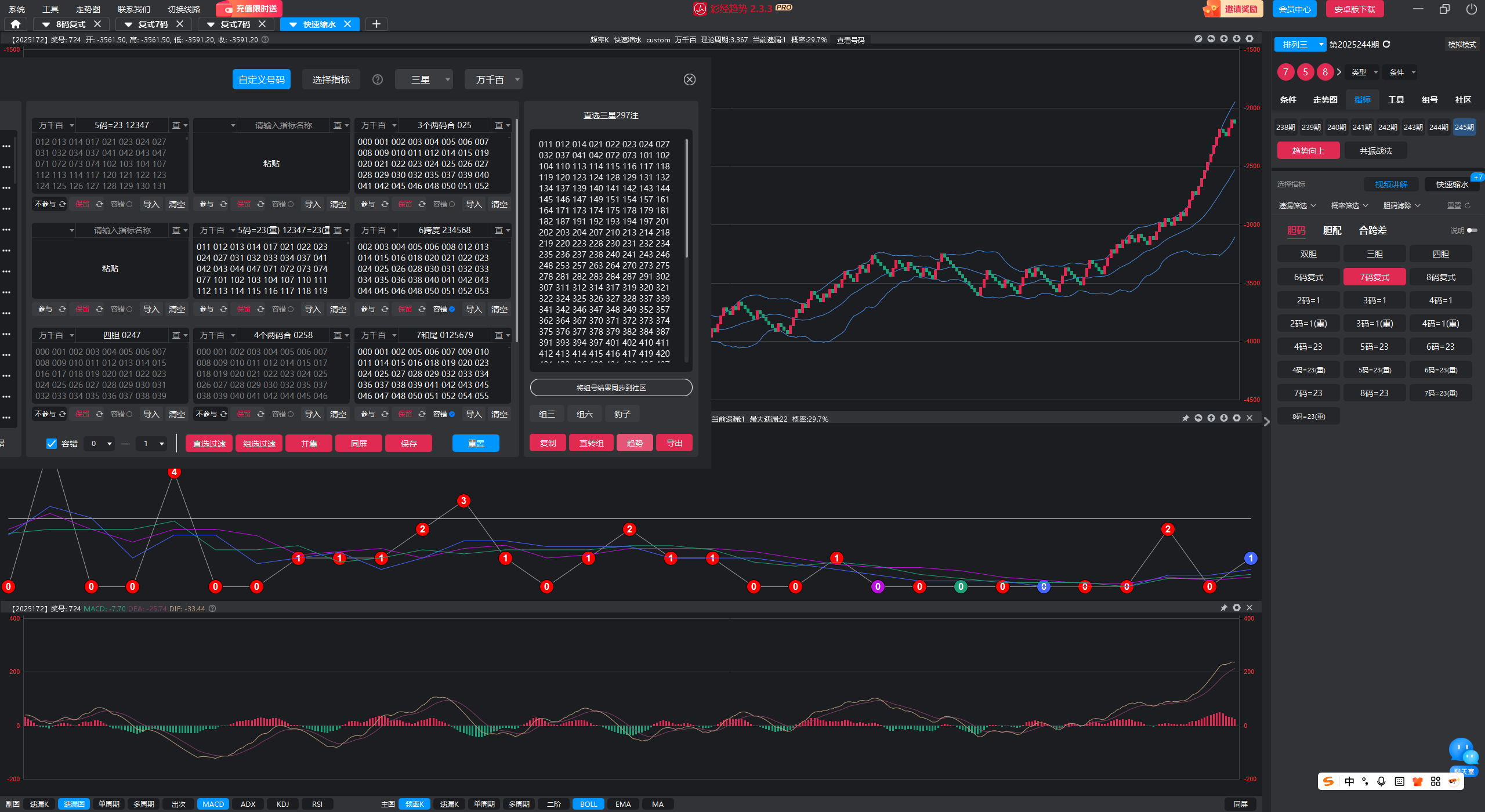Open the 排列三 lottery type dropdown

(x=1300, y=45)
